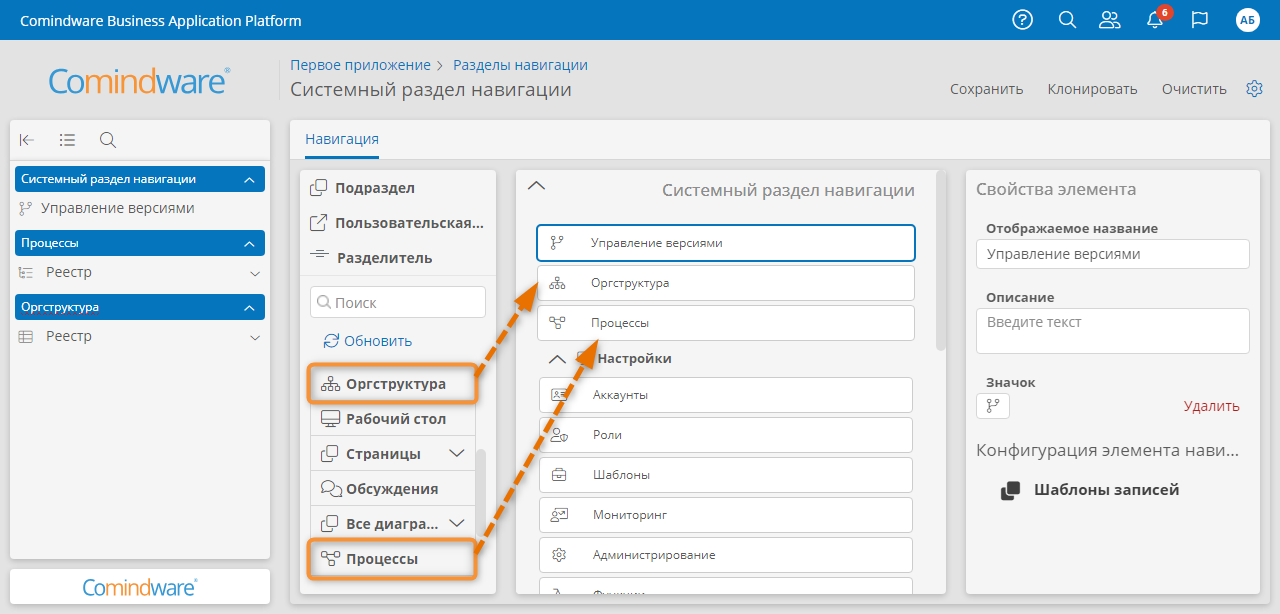Select Рабочий стол in elements list

coord(393,418)
